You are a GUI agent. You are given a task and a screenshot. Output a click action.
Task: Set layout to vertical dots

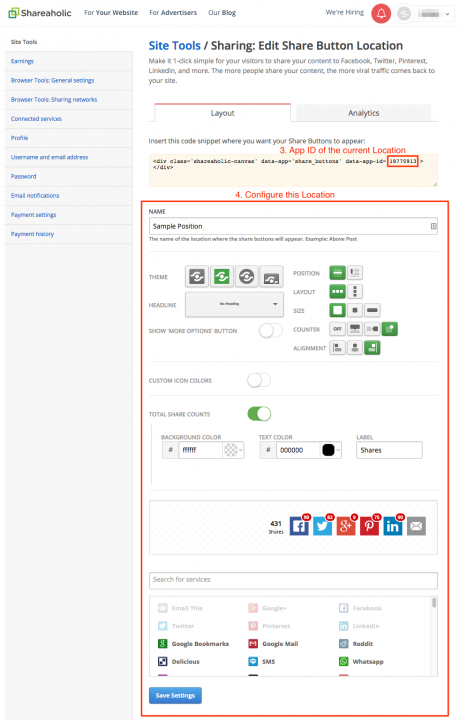click(354, 292)
